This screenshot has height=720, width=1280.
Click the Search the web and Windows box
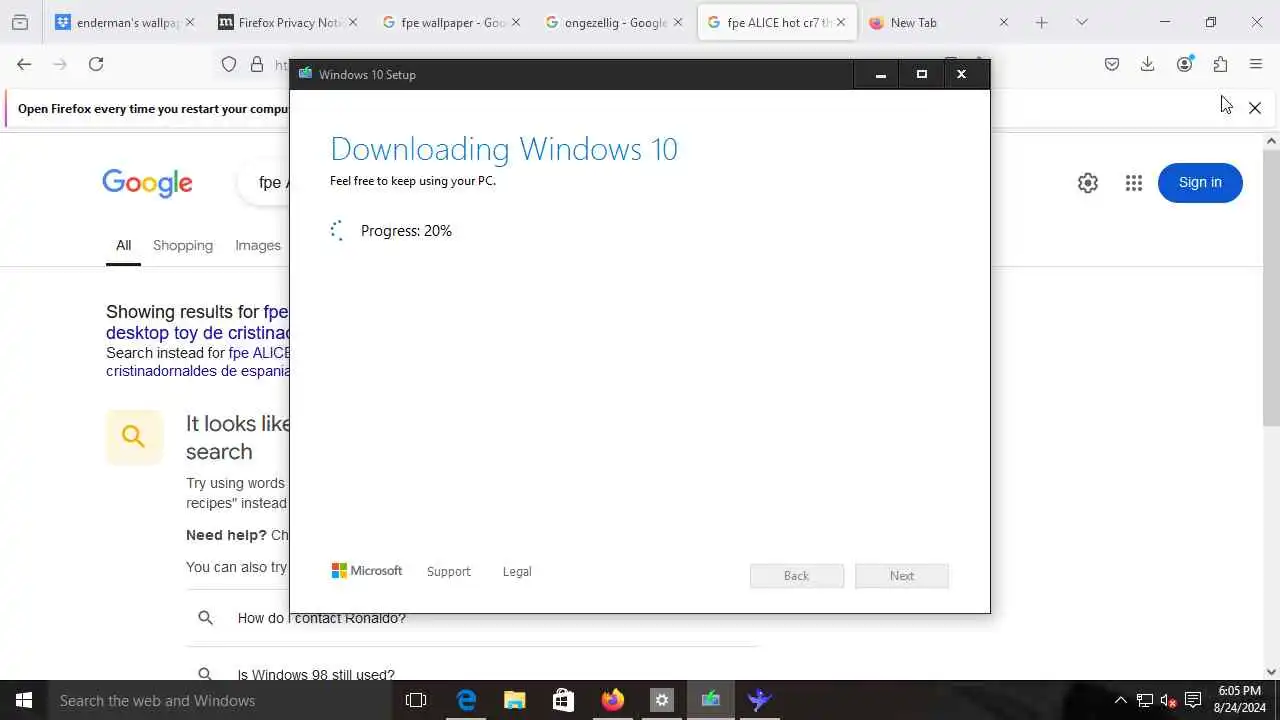220,700
